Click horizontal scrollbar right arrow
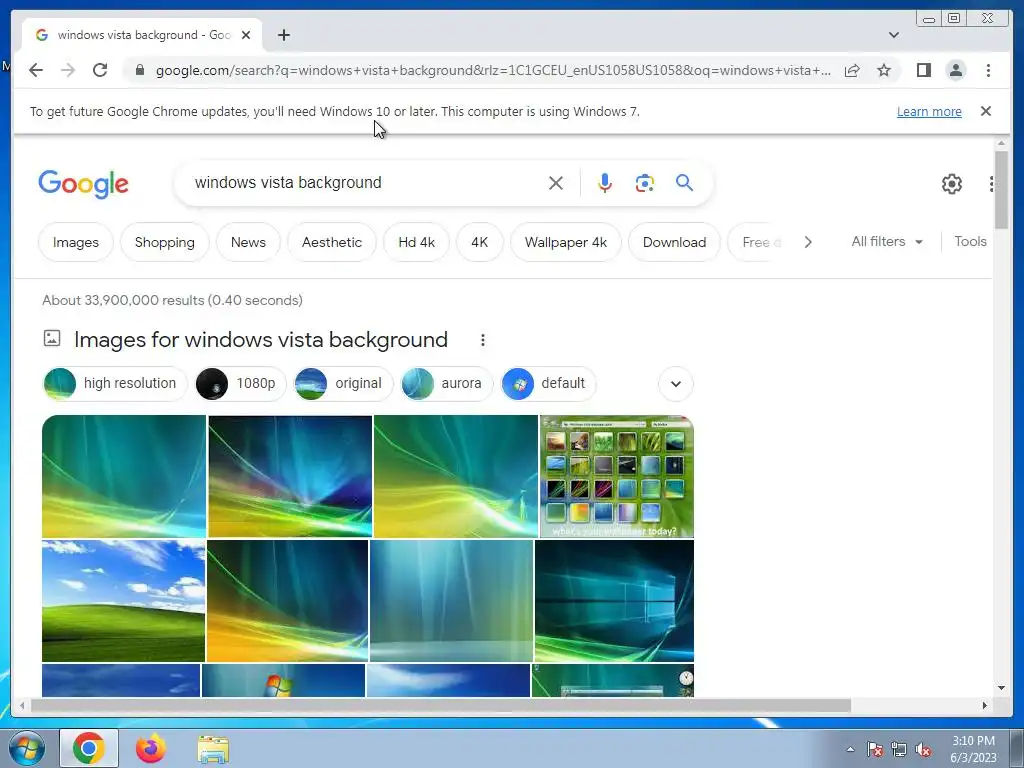 (x=985, y=705)
